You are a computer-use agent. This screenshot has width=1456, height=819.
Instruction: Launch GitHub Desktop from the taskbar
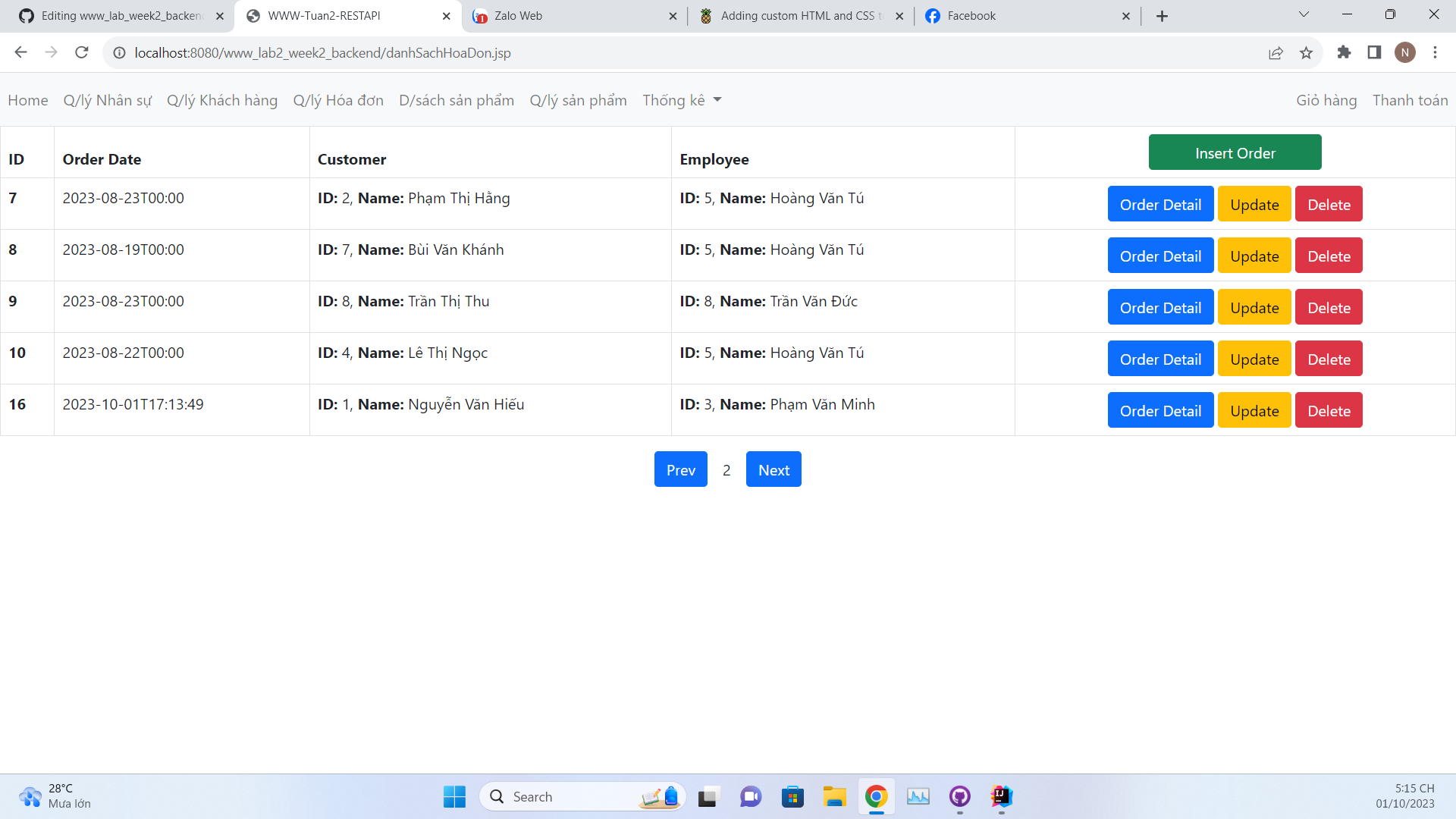[959, 797]
